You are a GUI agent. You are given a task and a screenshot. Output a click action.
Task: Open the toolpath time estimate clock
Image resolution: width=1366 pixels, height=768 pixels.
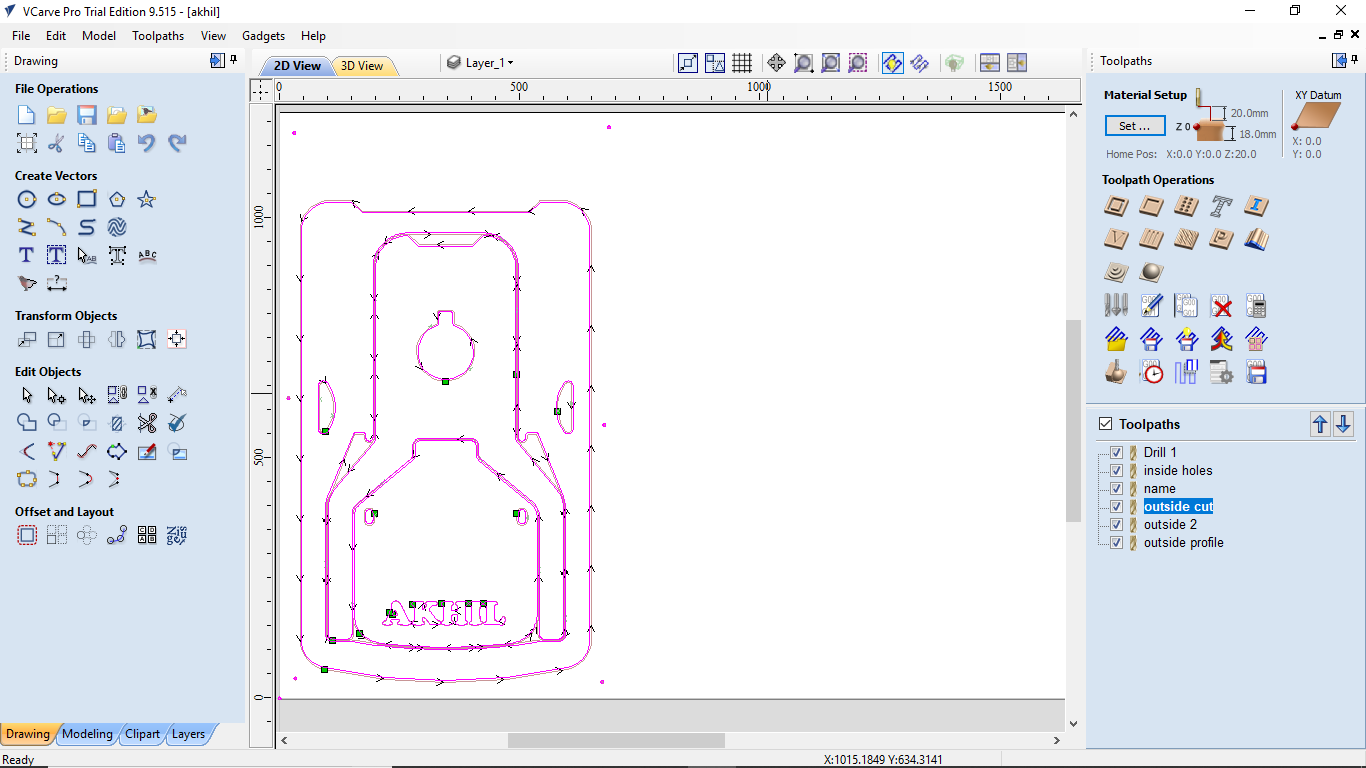[x=1151, y=373]
